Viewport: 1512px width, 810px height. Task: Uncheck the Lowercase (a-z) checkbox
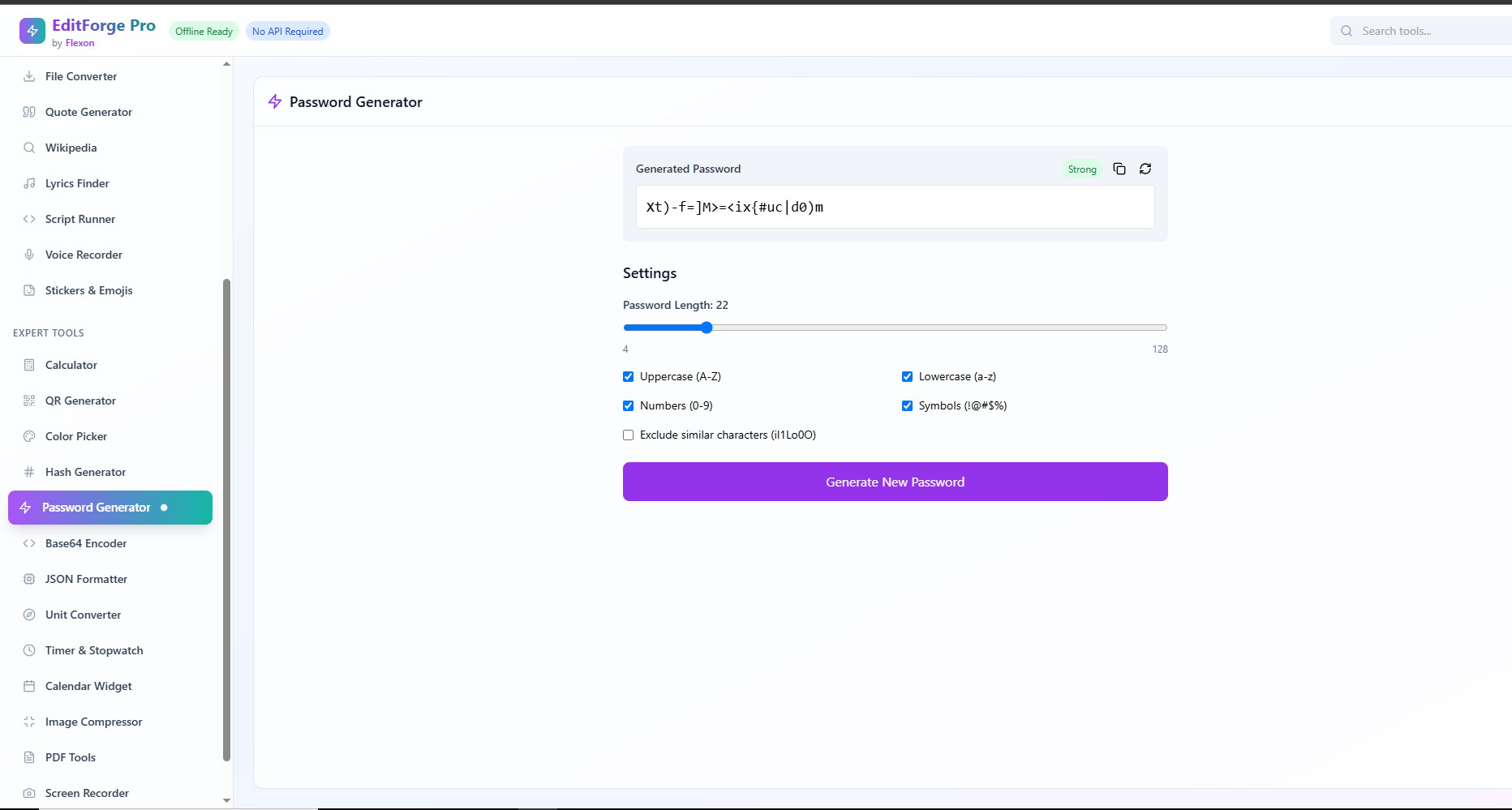907,376
